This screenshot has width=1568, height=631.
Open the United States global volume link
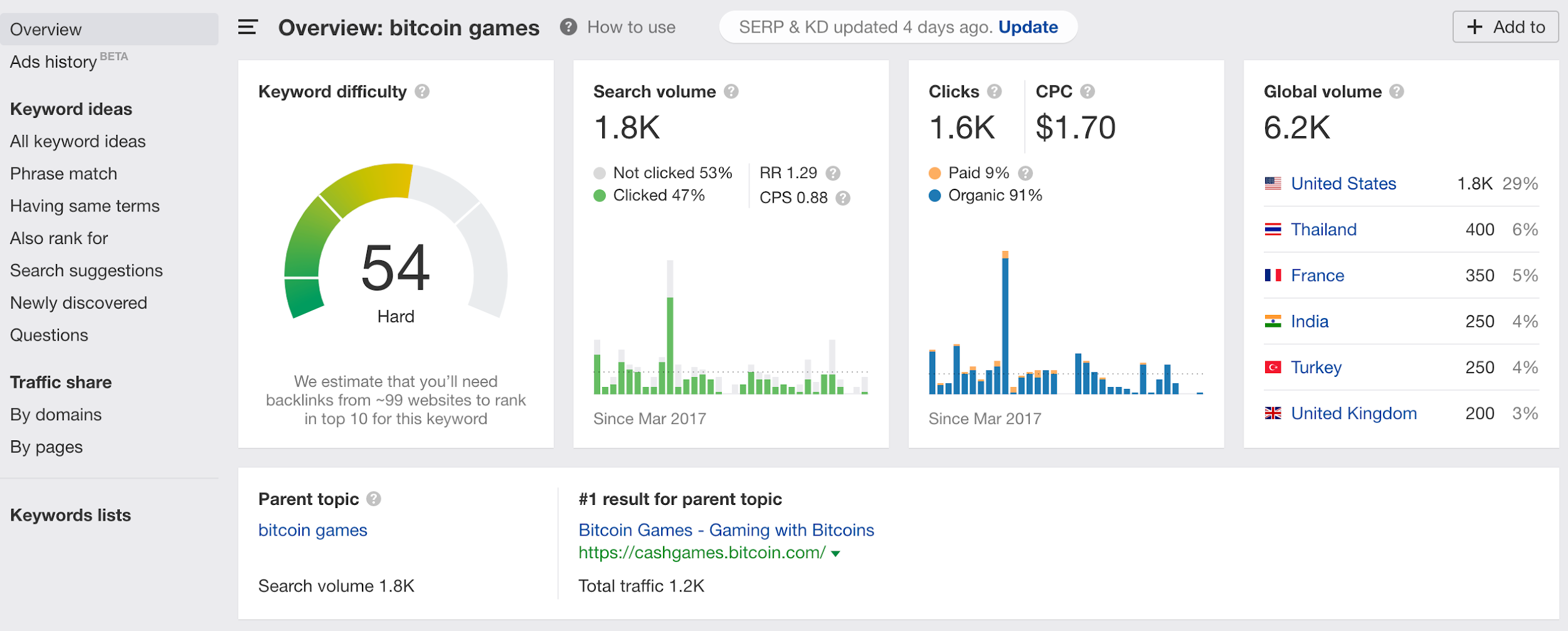(1343, 184)
